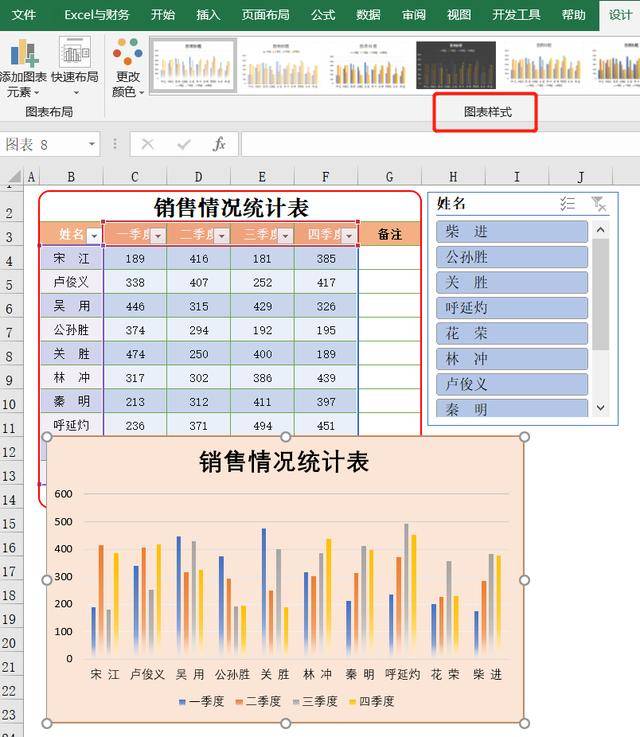Cancel entry with the X formula button
This screenshot has height=737, width=640.
tap(148, 144)
